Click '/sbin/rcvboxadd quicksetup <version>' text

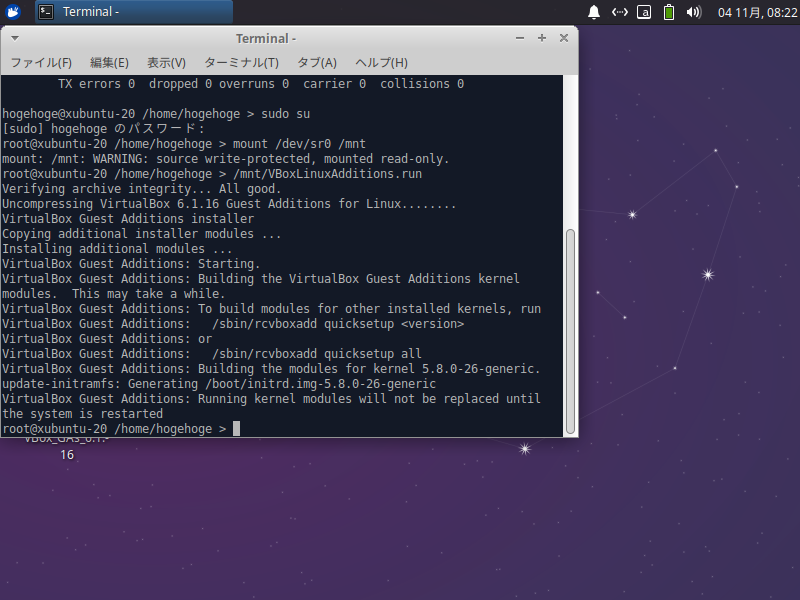click(338, 324)
